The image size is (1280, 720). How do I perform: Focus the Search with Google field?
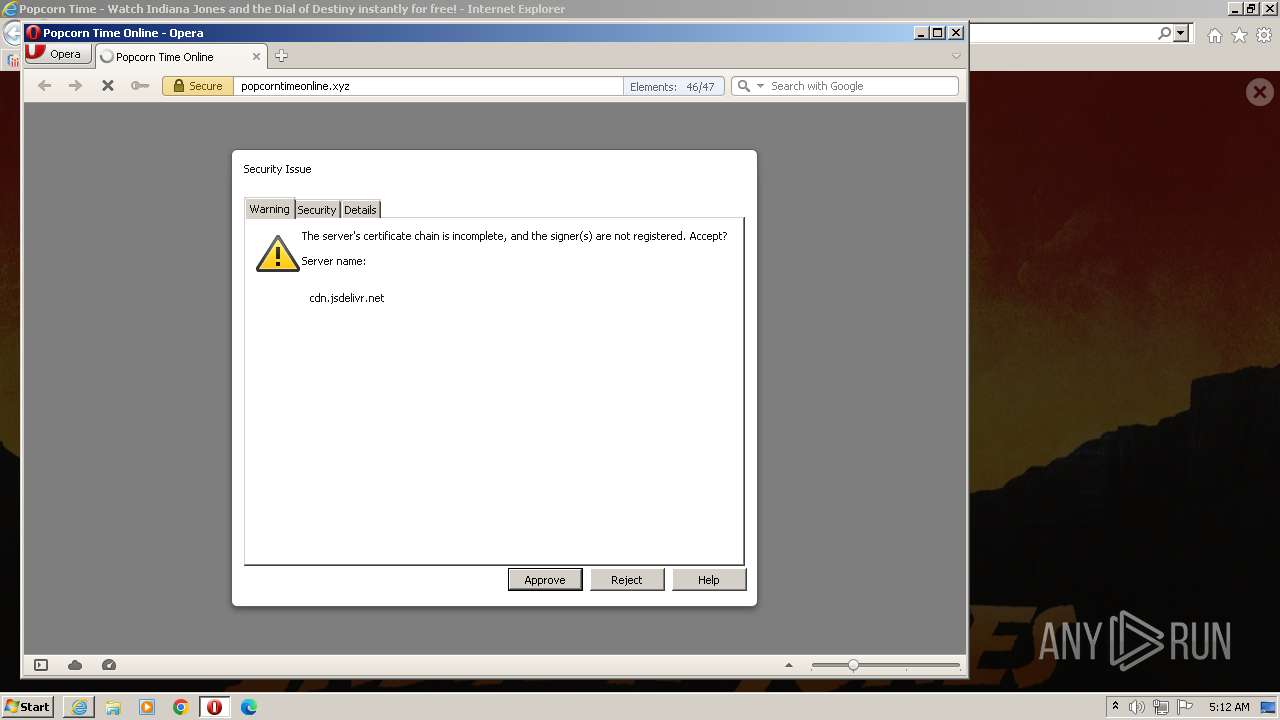click(x=862, y=86)
